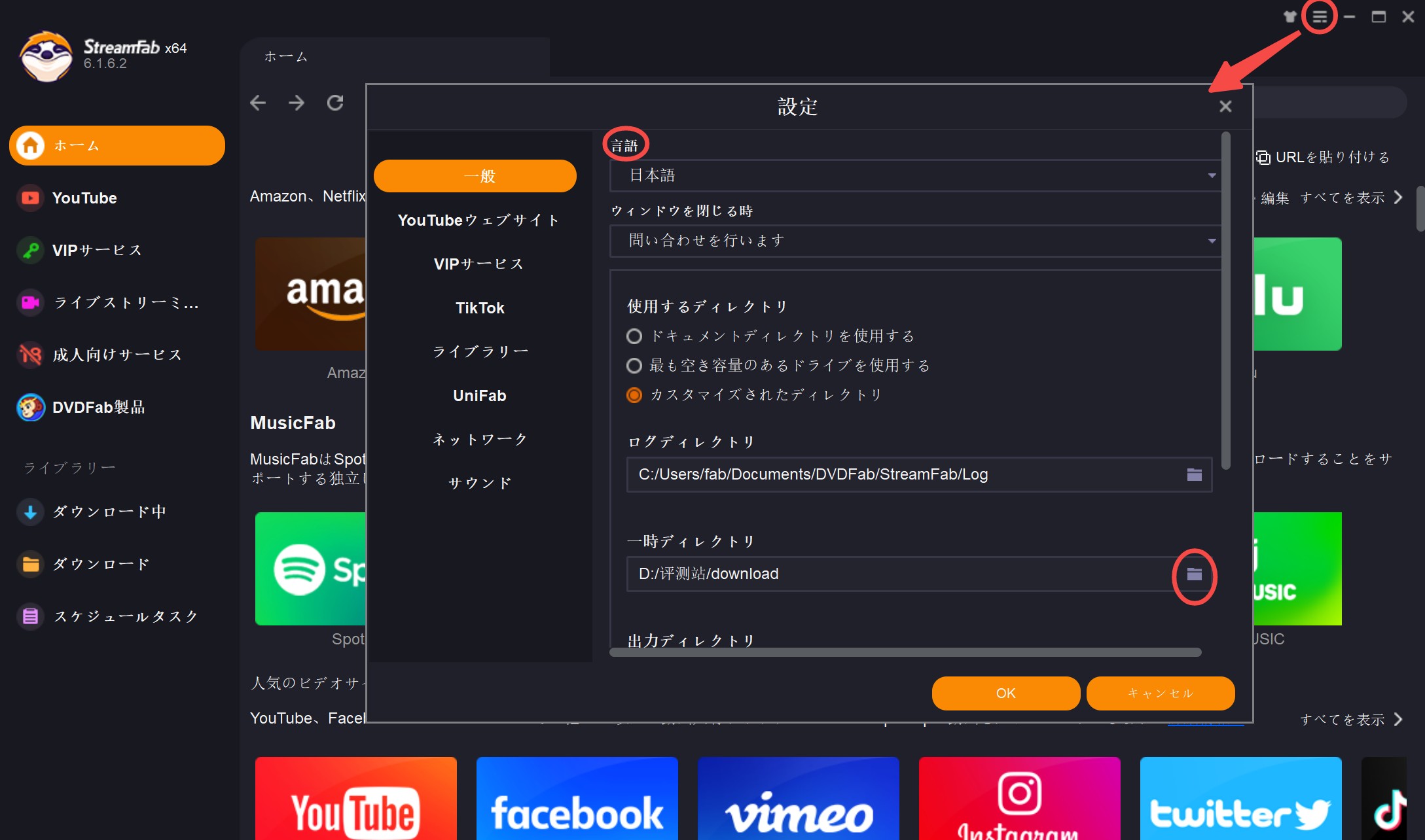Switch to YouTubeウェブサイト settings tab
Viewport: 1425px width, 840px height.
[x=478, y=220]
